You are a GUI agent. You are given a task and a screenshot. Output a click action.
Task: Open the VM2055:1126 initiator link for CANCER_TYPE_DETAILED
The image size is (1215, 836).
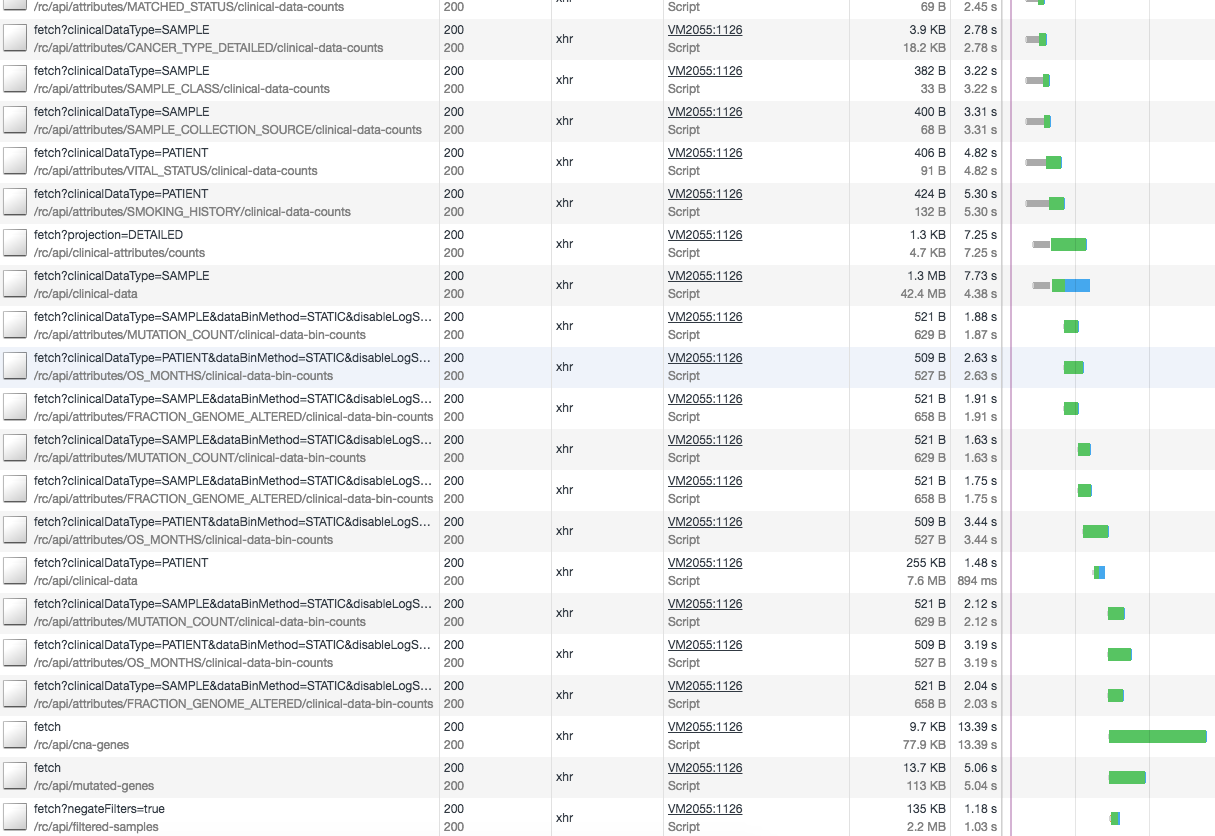(x=705, y=30)
